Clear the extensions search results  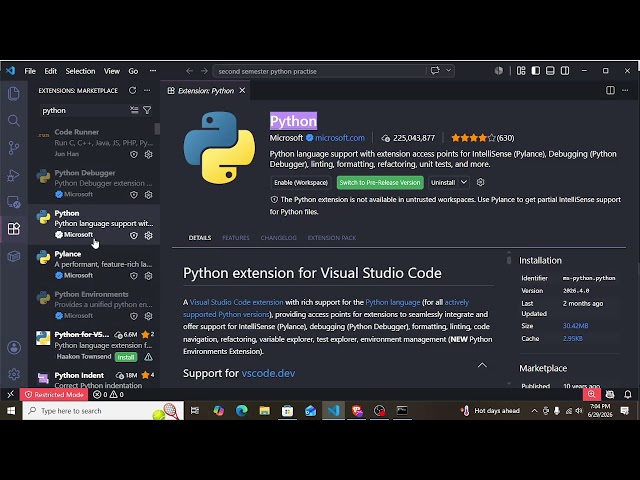coord(134,110)
